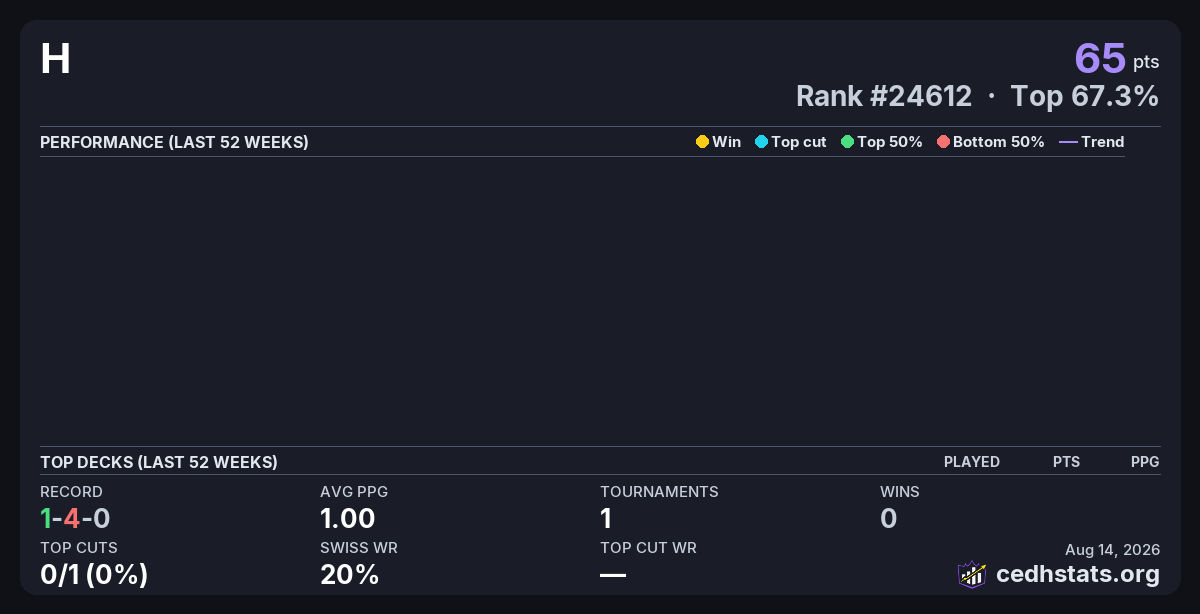
Task: Sort decks by PTS column header
Action: (1067, 462)
